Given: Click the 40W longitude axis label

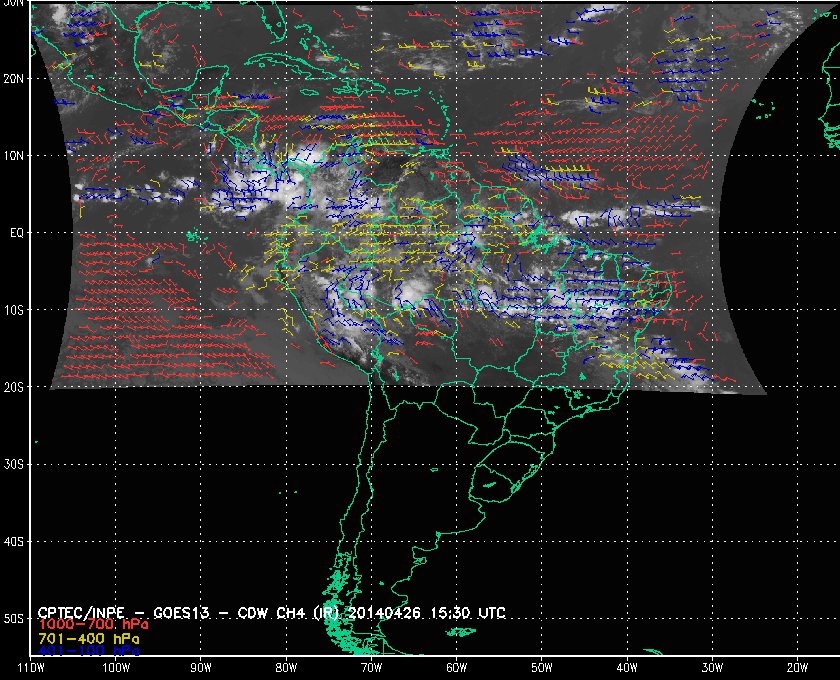Looking at the screenshot, I should (626, 667).
